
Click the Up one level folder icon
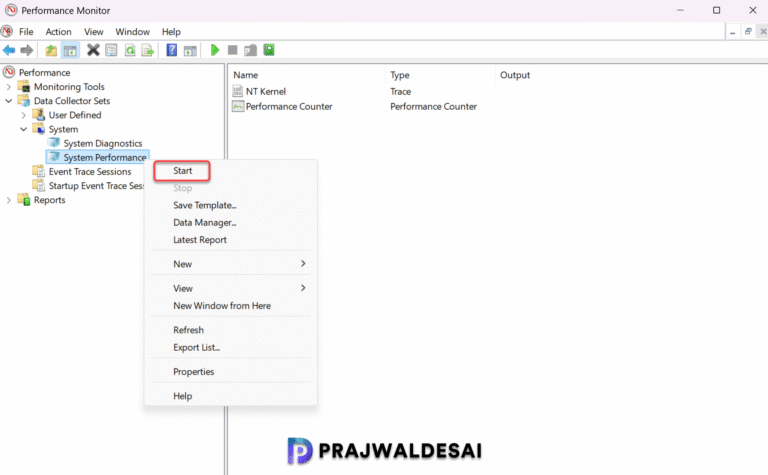pos(51,50)
